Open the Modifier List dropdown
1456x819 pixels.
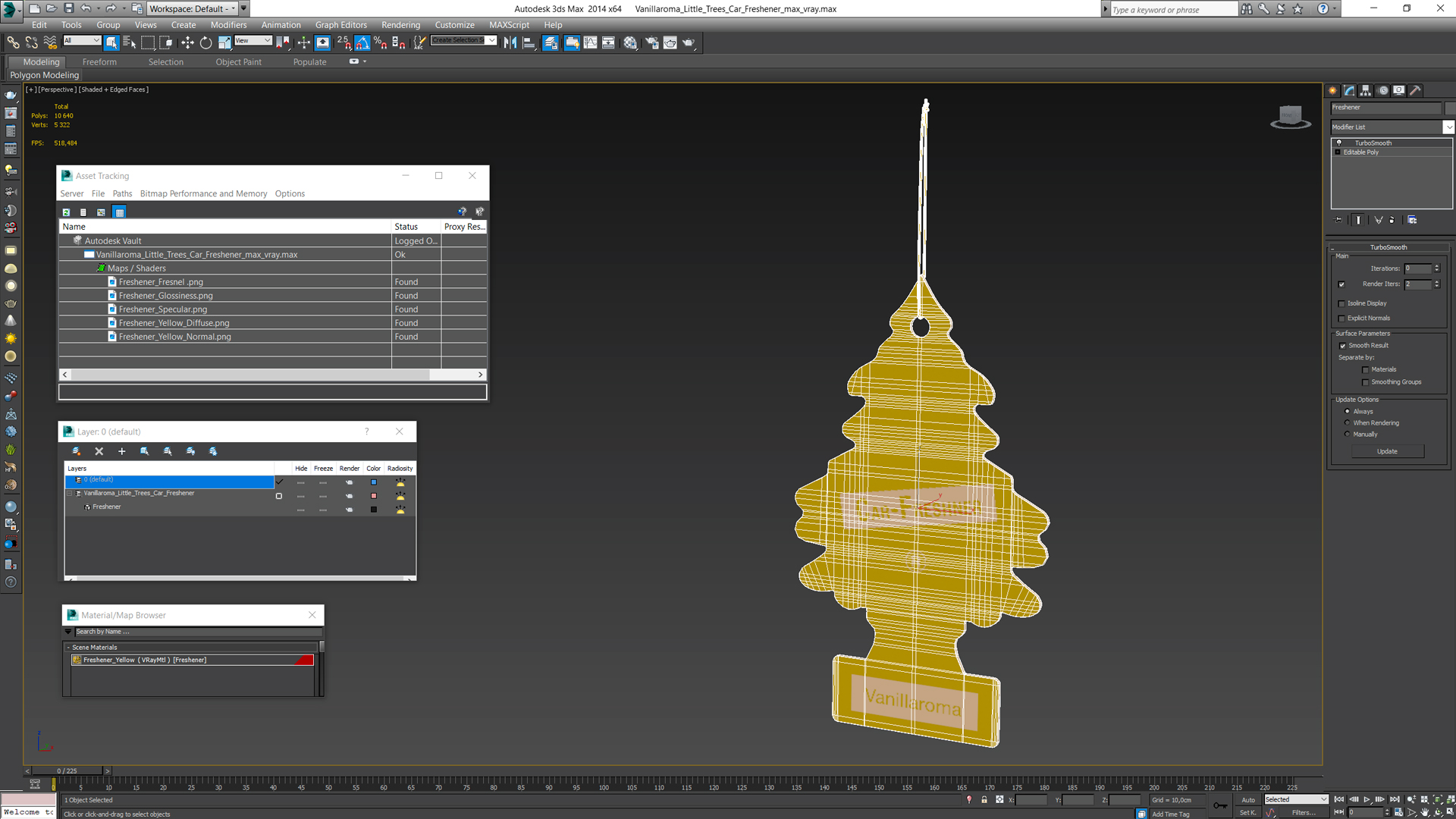[x=1448, y=127]
